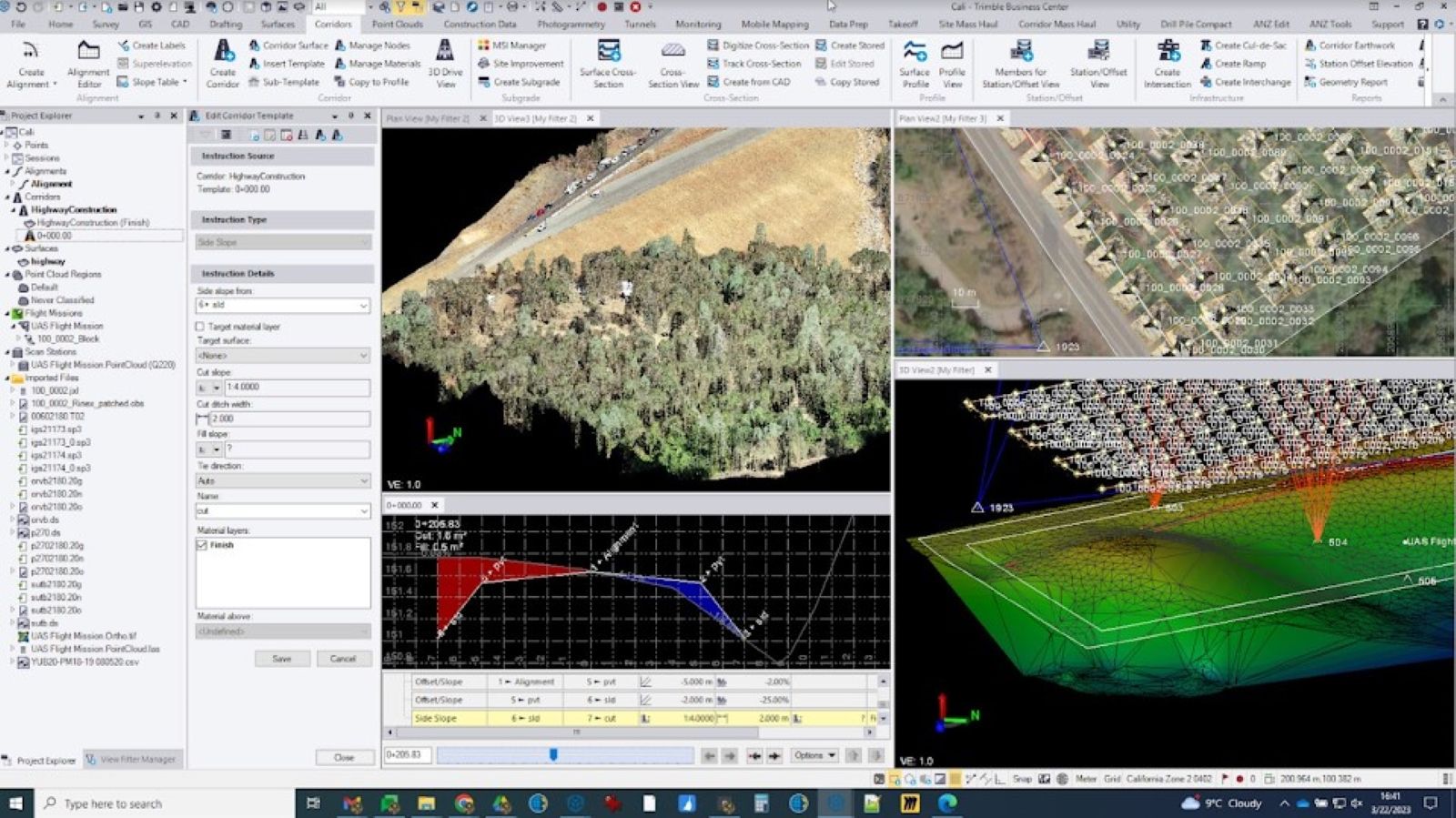Open the weather widget showing 9°C Cloudy

tap(1221, 803)
